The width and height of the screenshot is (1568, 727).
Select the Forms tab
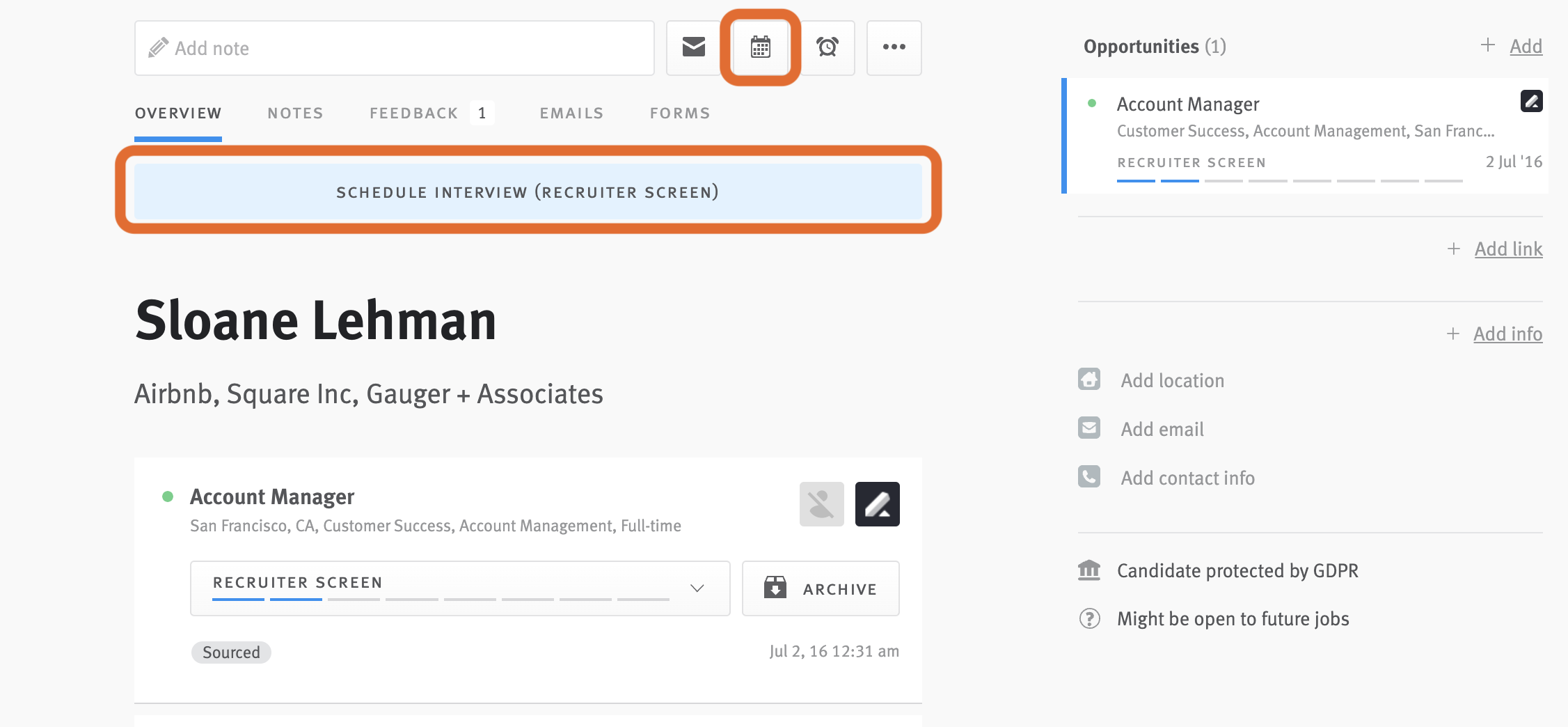pos(679,112)
